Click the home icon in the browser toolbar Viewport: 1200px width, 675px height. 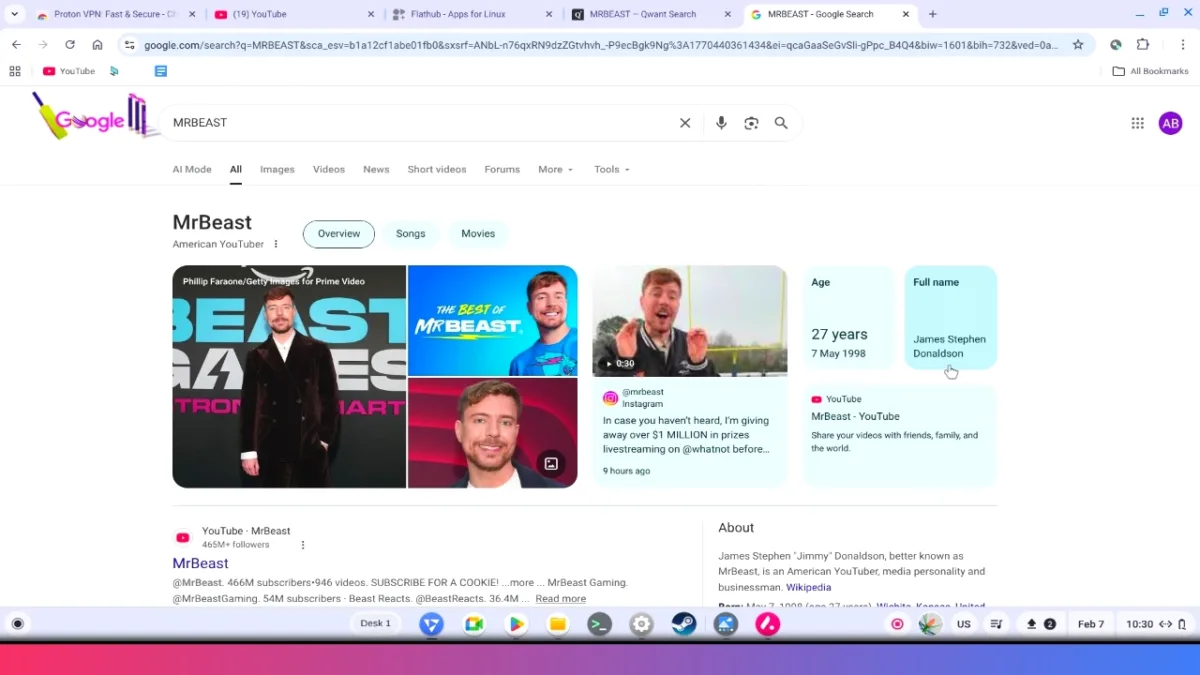pos(97,44)
